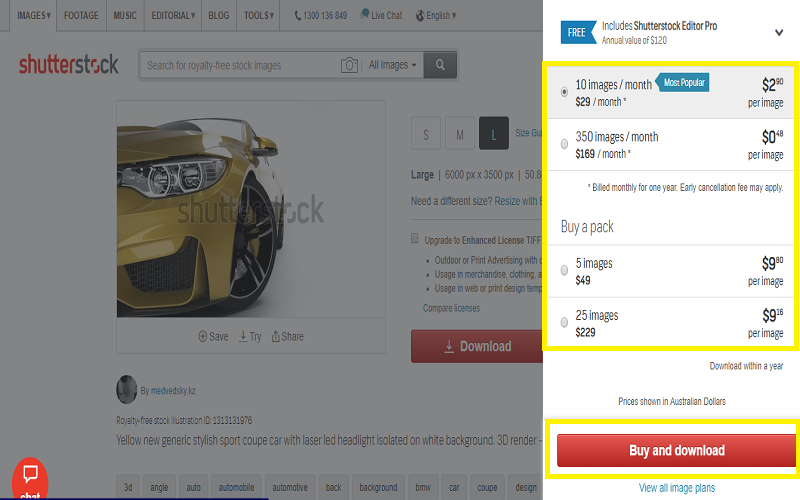Save the image using the plus icon

coord(203,336)
